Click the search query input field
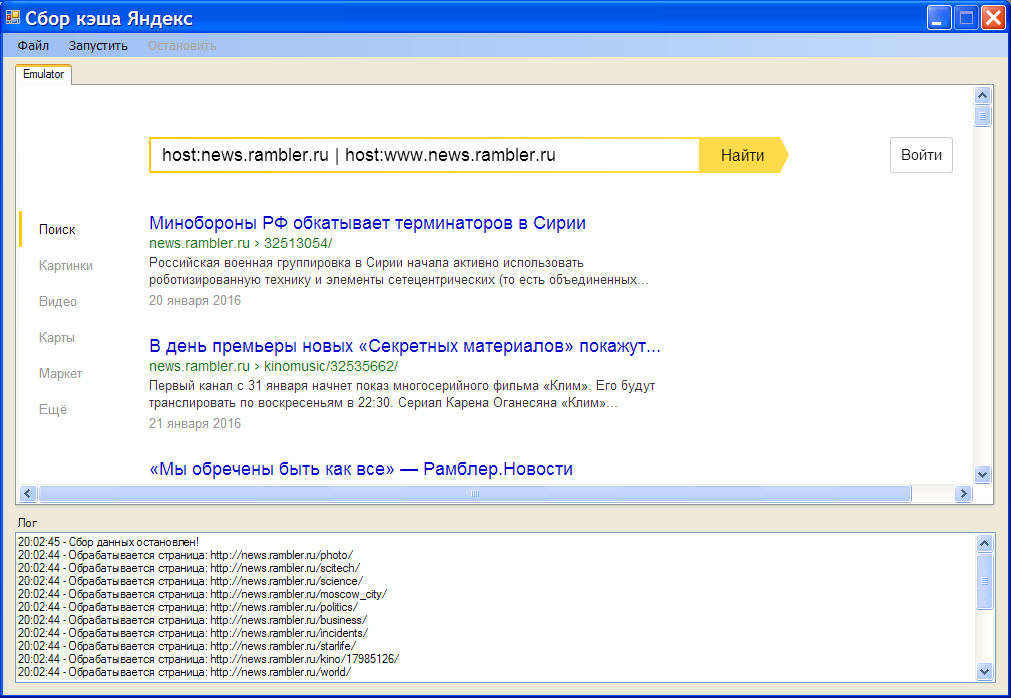 [x=424, y=155]
